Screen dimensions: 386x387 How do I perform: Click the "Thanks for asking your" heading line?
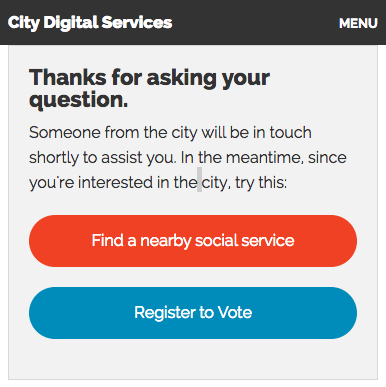coord(149,77)
